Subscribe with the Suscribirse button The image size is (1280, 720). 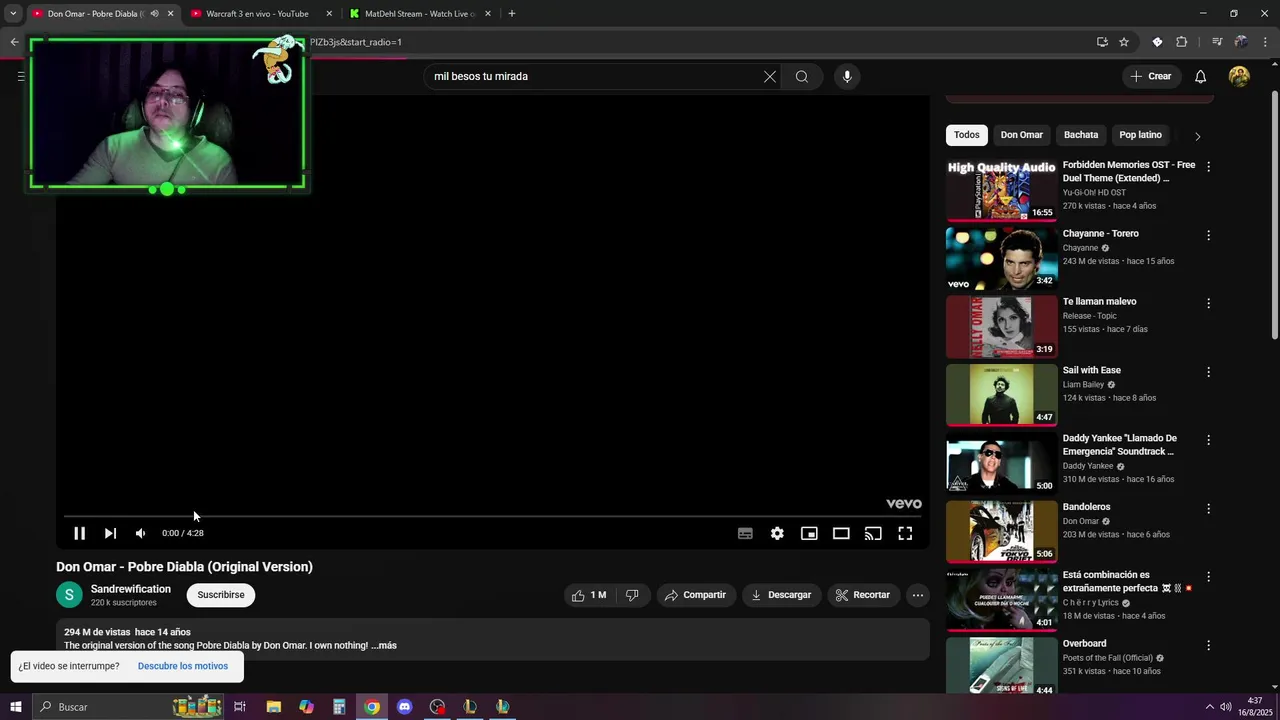click(221, 595)
